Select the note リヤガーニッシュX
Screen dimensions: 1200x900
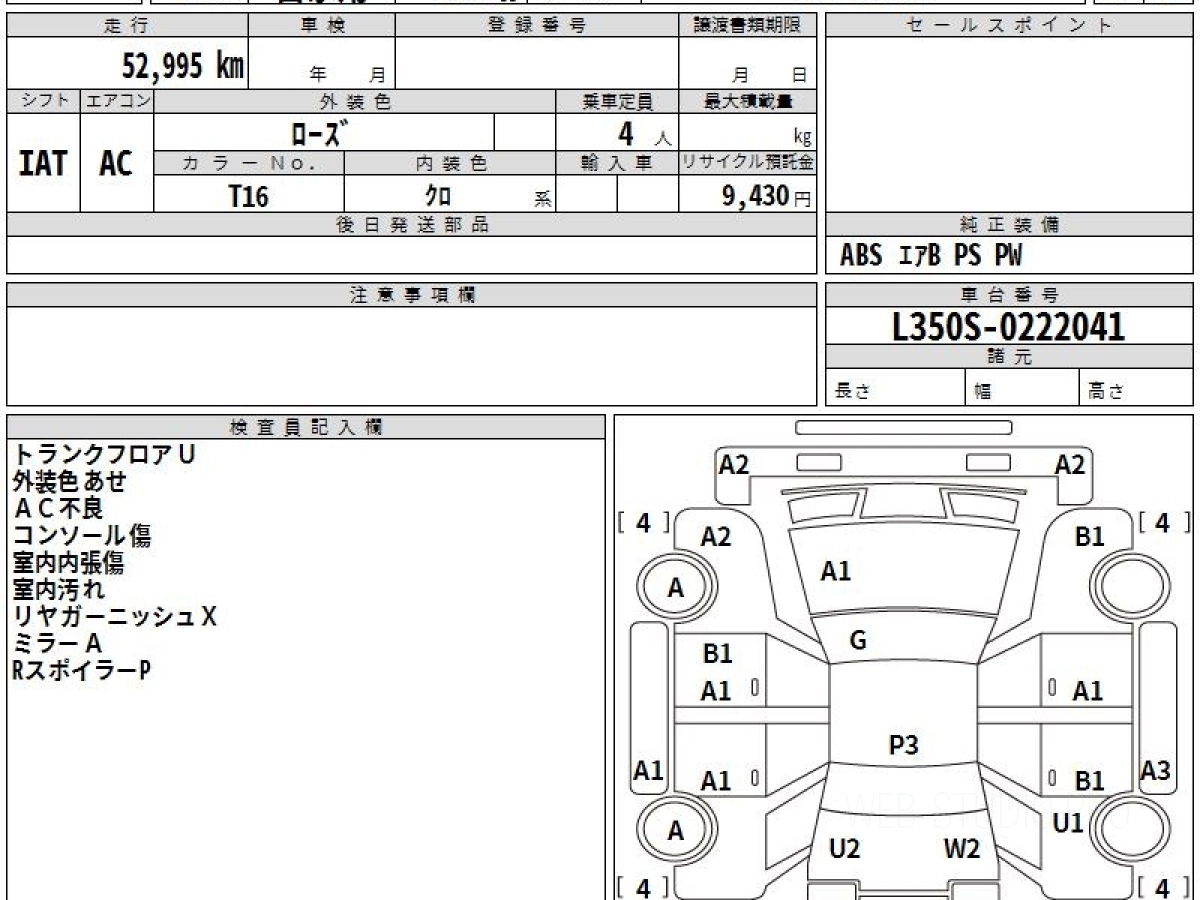[x=115, y=616]
